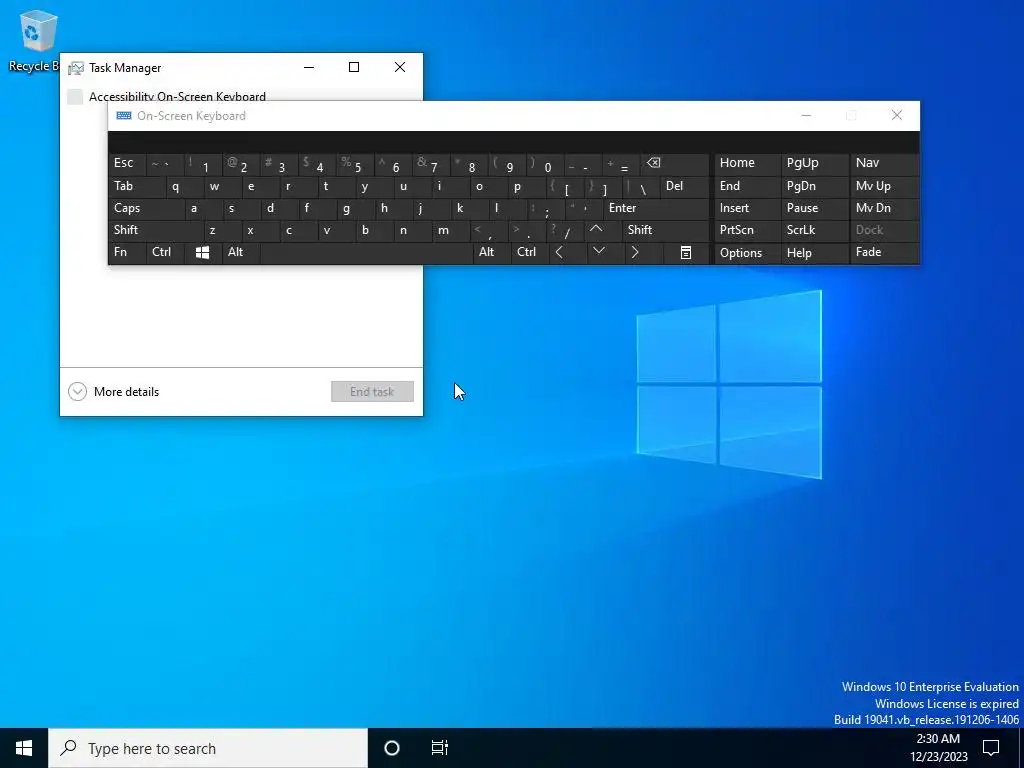1024x768 pixels.
Task: Tap the backslash key
Action: [x=641, y=186]
